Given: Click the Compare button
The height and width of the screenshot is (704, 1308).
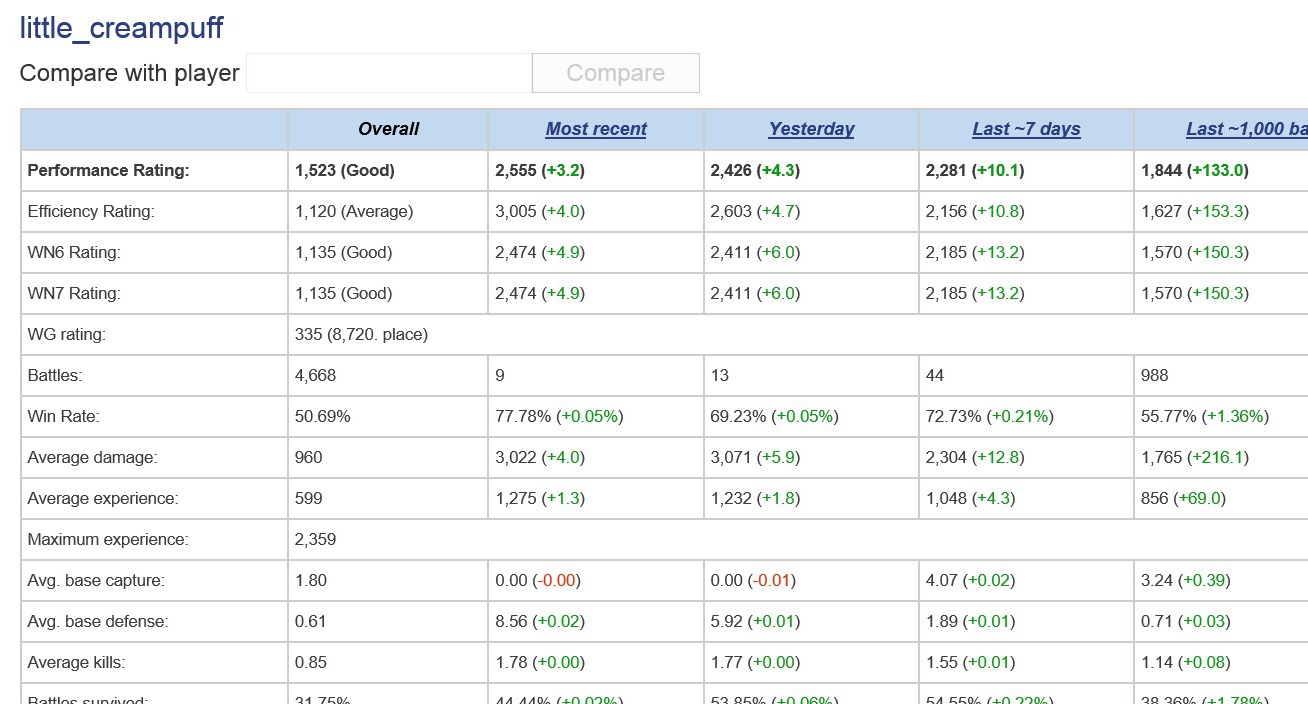Looking at the screenshot, I should pyautogui.click(x=615, y=73).
